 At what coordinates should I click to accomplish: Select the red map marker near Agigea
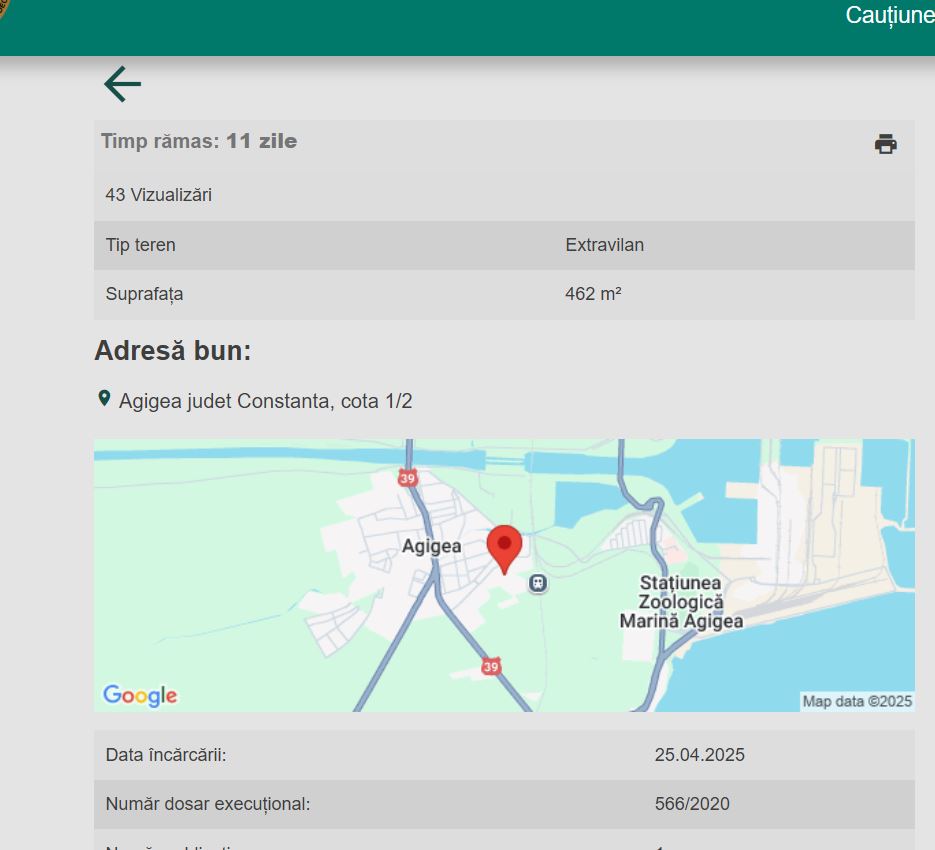(504, 549)
